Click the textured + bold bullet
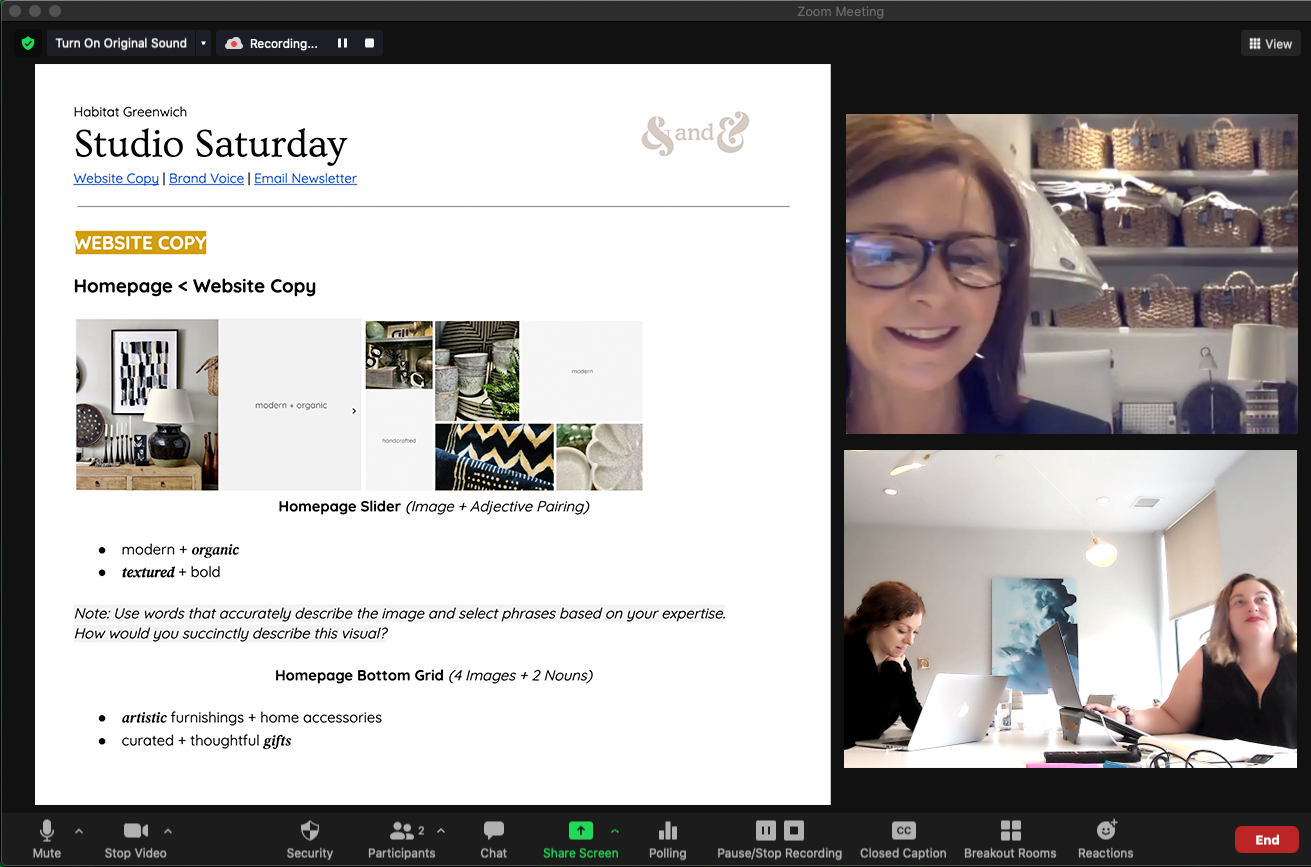 [171, 572]
